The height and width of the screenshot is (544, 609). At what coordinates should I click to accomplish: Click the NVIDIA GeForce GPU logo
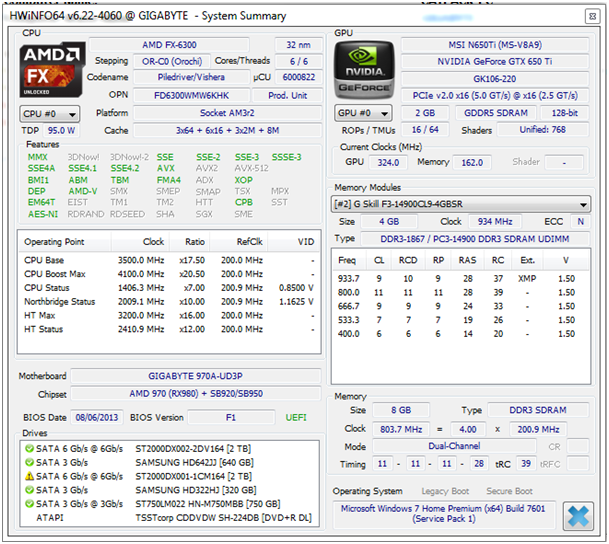(x=364, y=70)
